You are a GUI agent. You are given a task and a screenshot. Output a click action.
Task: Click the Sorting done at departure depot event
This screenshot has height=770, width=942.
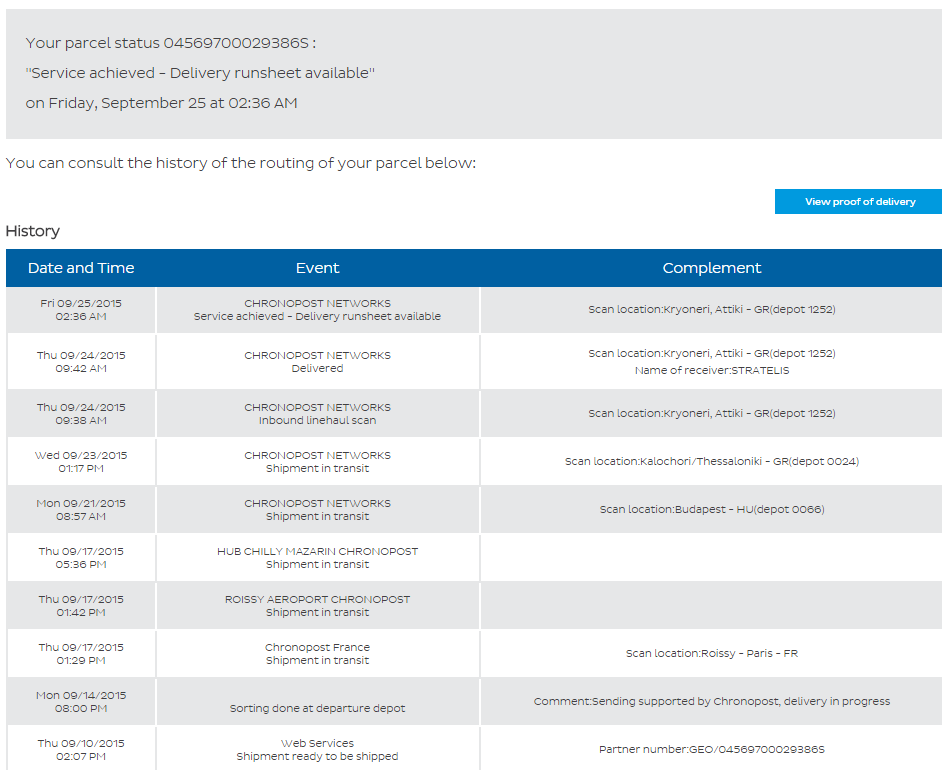(x=317, y=708)
